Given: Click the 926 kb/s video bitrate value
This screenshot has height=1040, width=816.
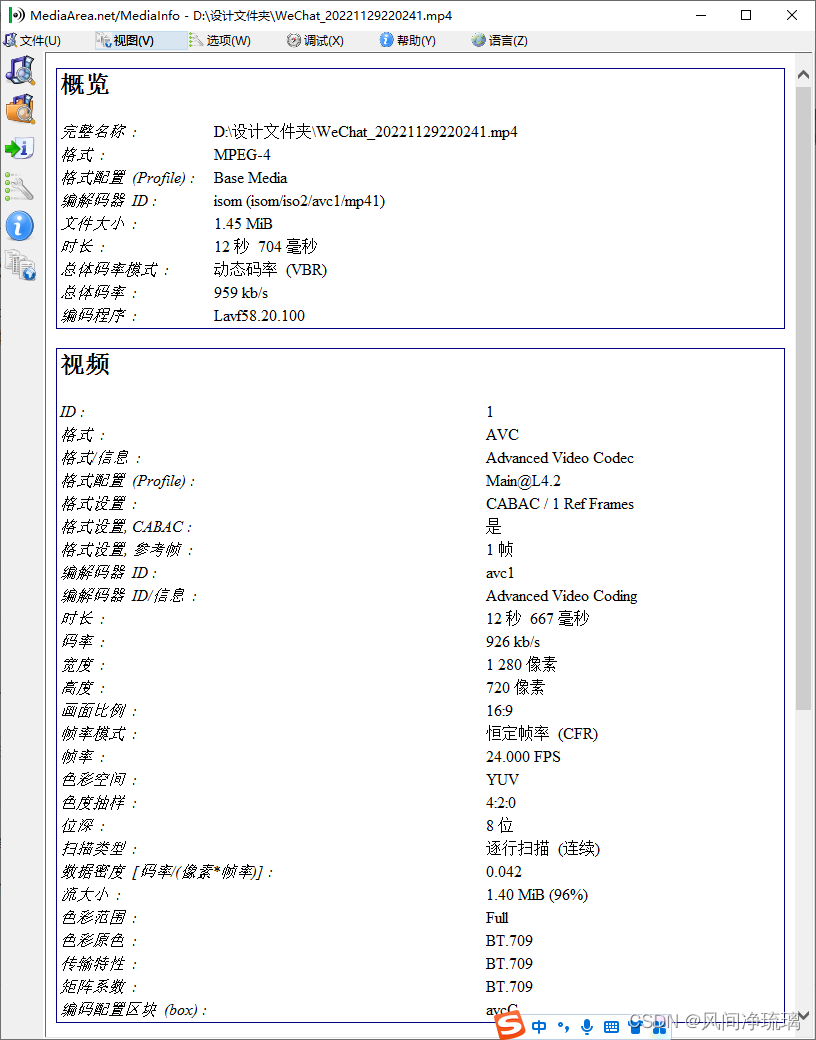Looking at the screenshot, I should coord(513,641).
